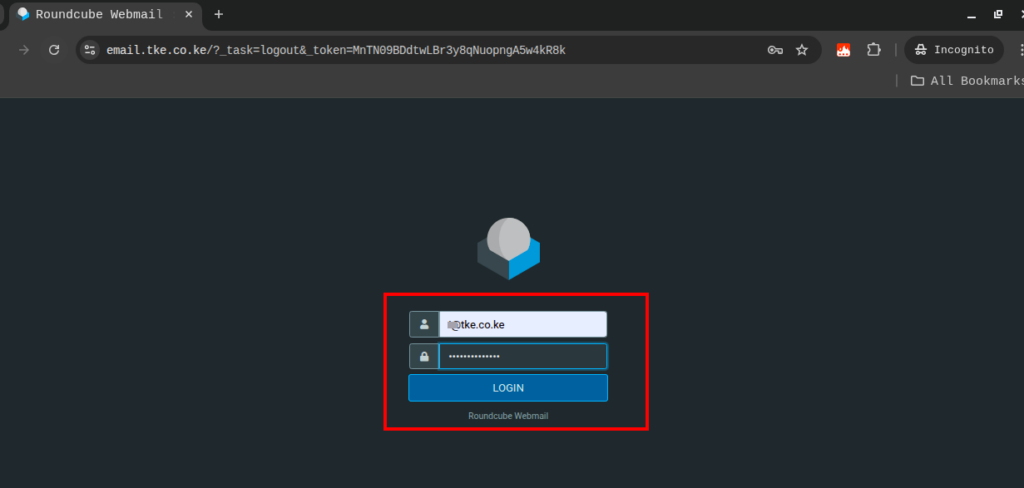Open the Extensions puzzle piece menu

(x=874, y=50)
